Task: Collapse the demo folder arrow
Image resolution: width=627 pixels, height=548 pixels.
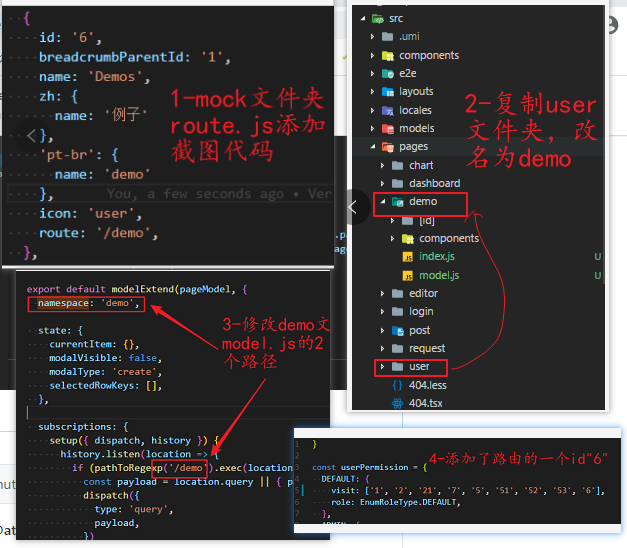Action: 383,202
